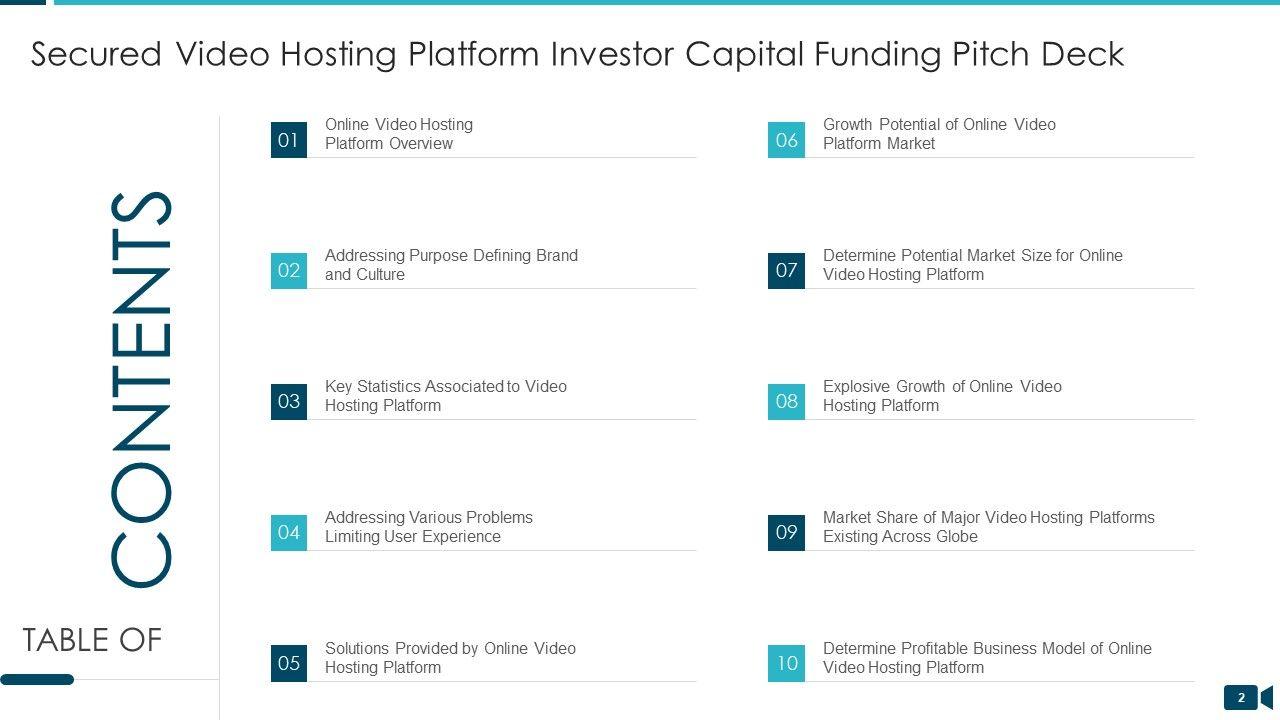The width and height of the screenshot is (1280, 720).
Task: Select the 05 numbered square
Action: coord(289,663)
